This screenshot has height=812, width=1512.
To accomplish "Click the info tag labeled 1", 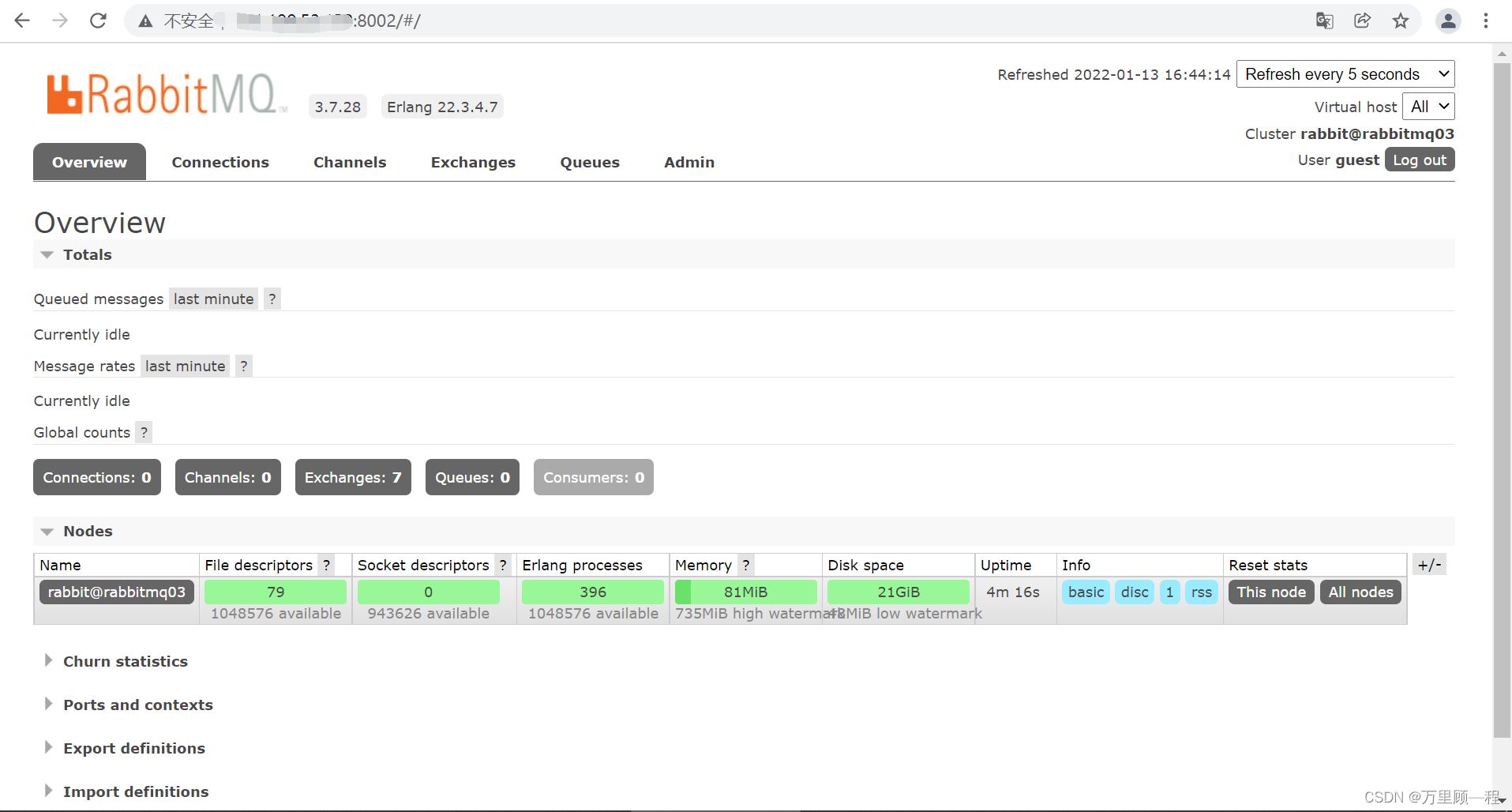I will pyautogui.click(x=1169, y=592).
